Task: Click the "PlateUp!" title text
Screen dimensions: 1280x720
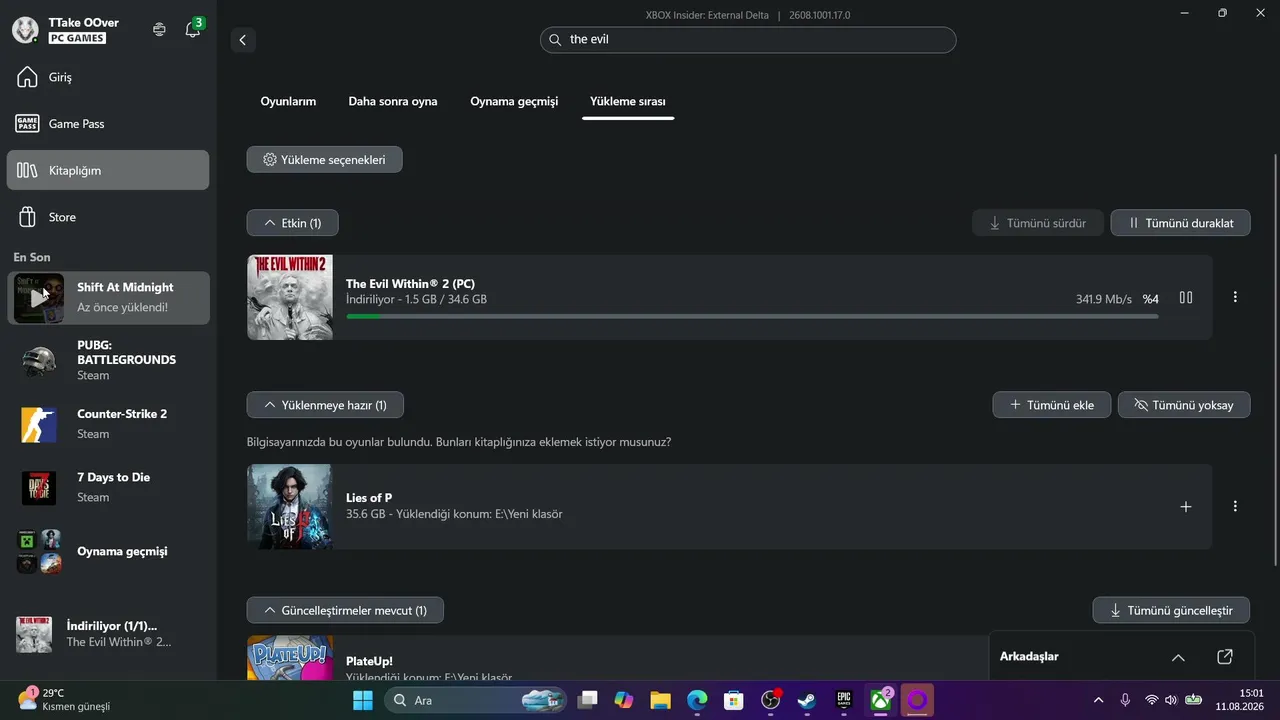Action: [x=369, y=661]
